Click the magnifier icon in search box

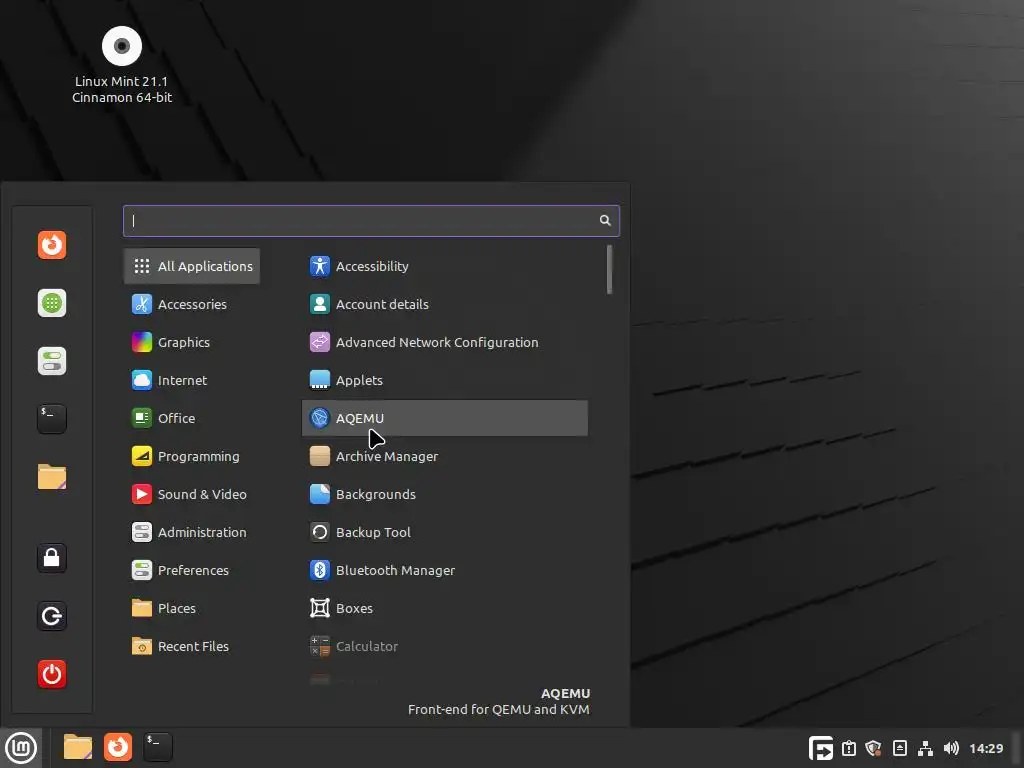[605, 221]
